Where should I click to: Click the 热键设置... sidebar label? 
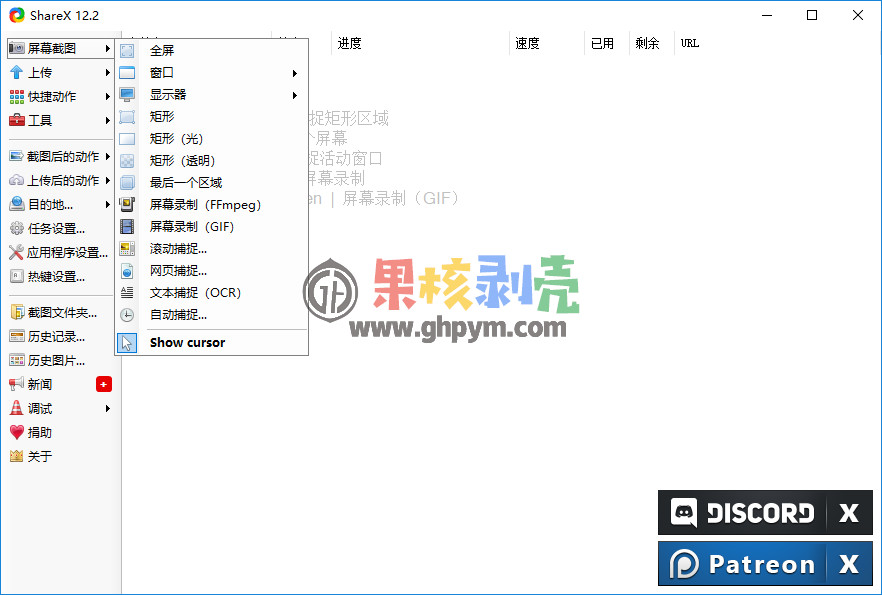click(x=56, y=276)
